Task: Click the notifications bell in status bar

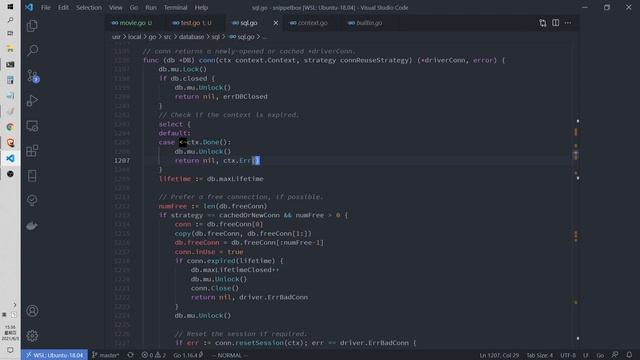Action: click(629, 355)
